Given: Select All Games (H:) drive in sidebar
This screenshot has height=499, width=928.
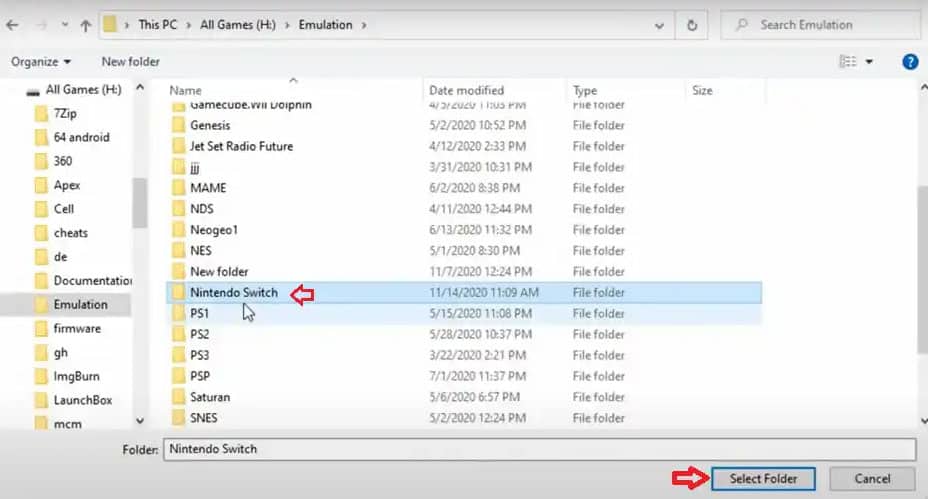Looking at the screenshot, I should (x=83, y=90).
